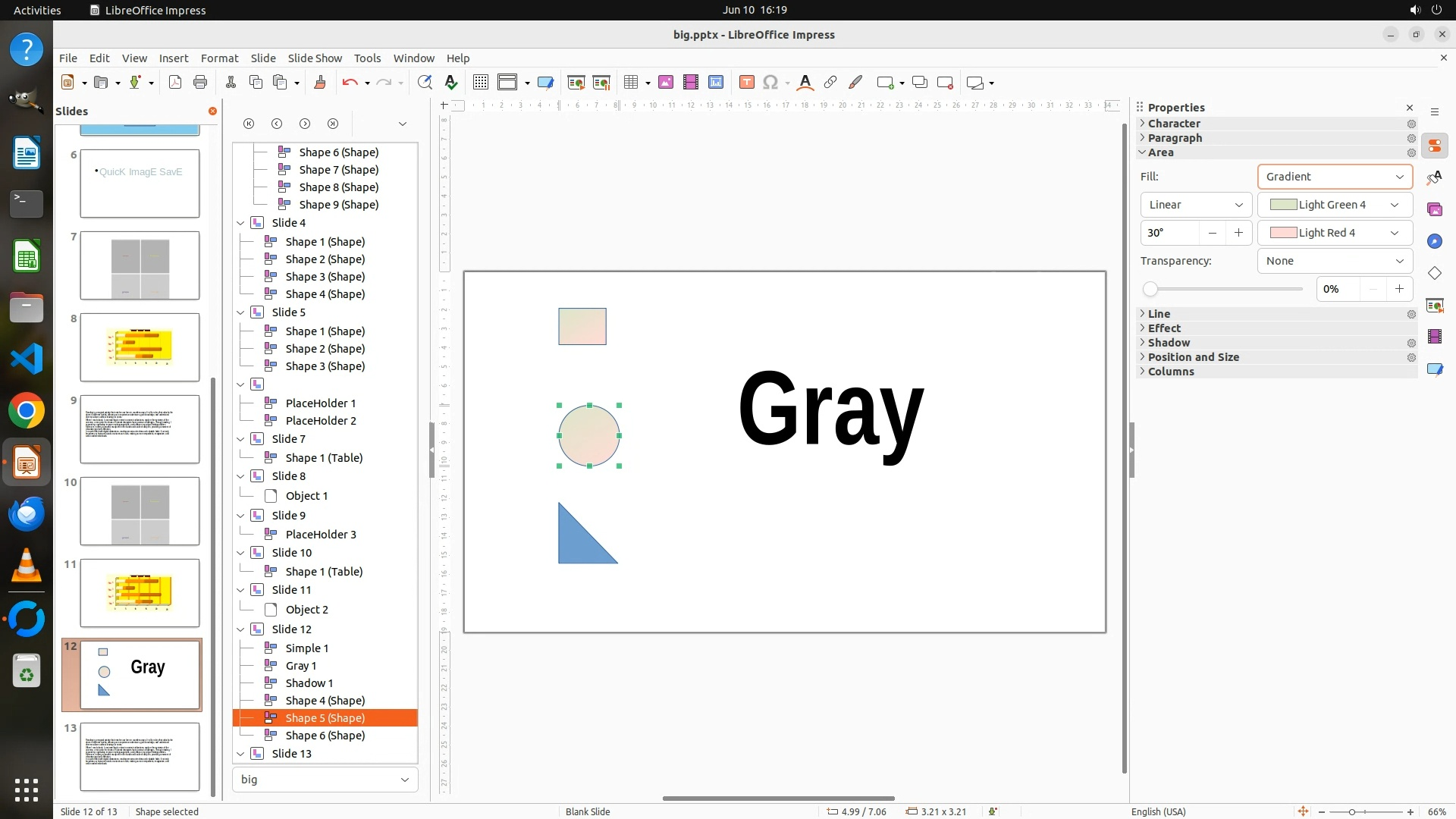Select Shape 6 (Shape) under Slide 12
The height and width of the screenshot is (819, 1456).
(325, 736)
